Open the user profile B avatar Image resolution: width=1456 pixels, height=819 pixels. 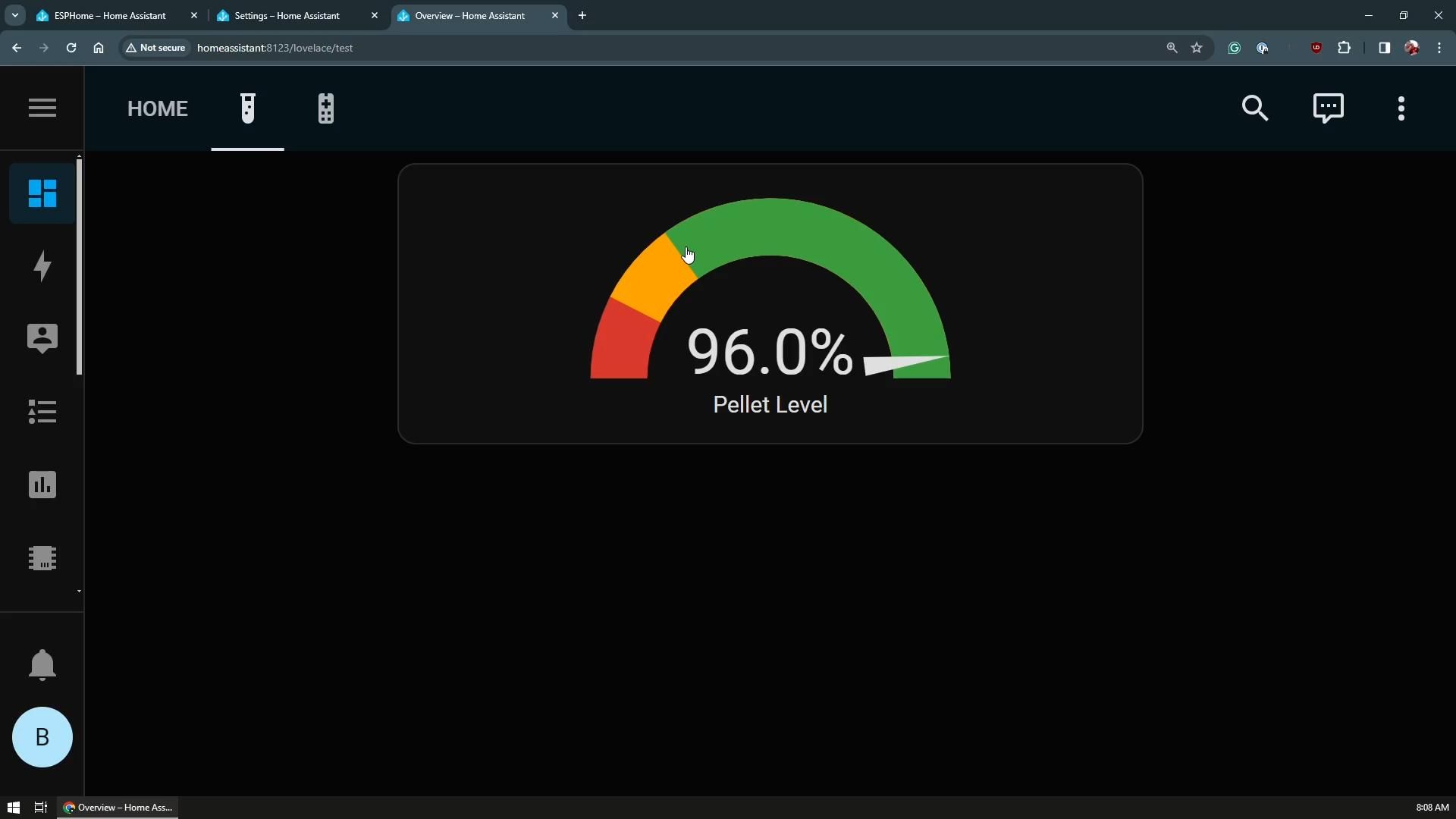(42, 737)
